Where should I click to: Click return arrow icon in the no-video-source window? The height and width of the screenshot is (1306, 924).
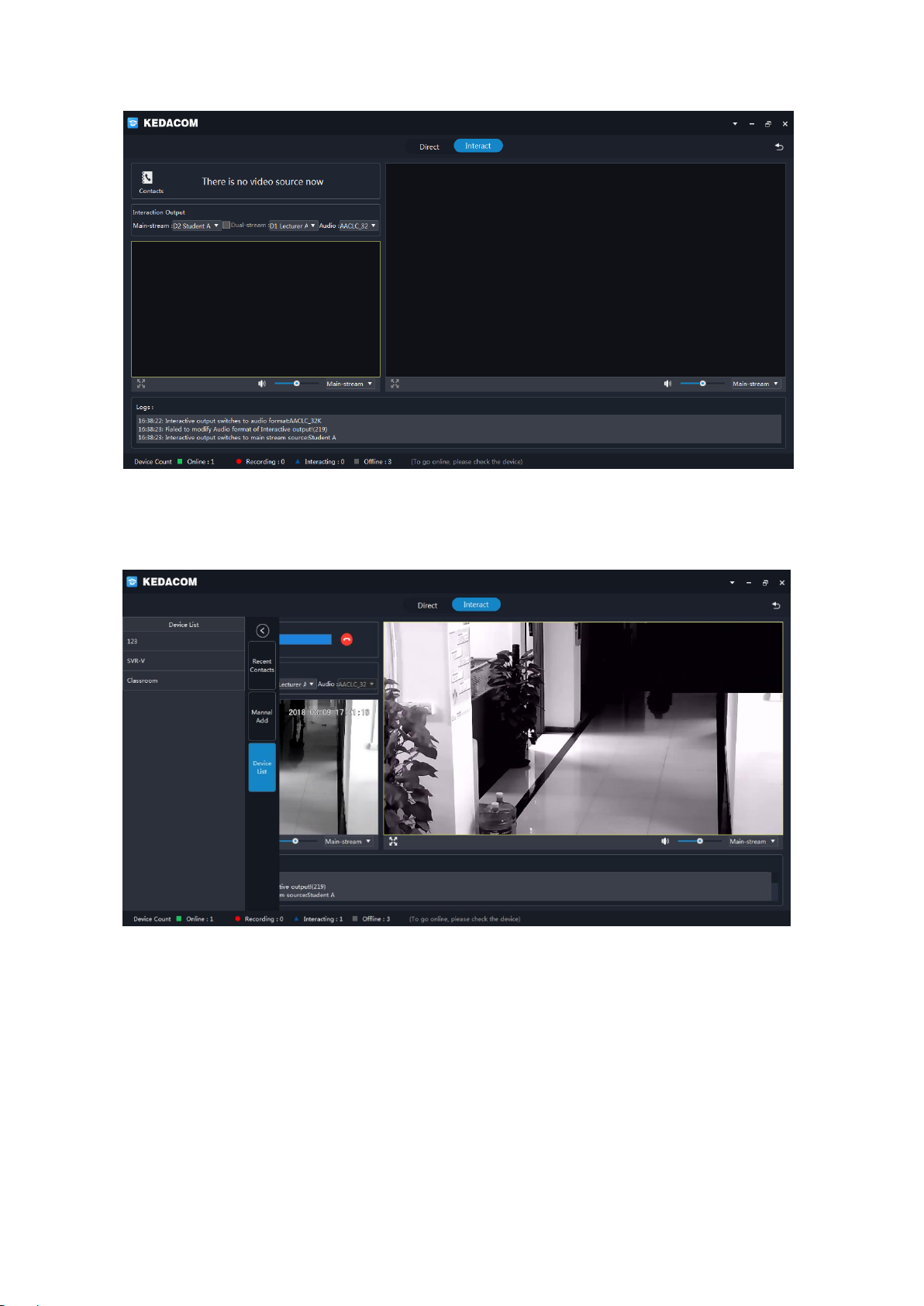tap(779, 146)
